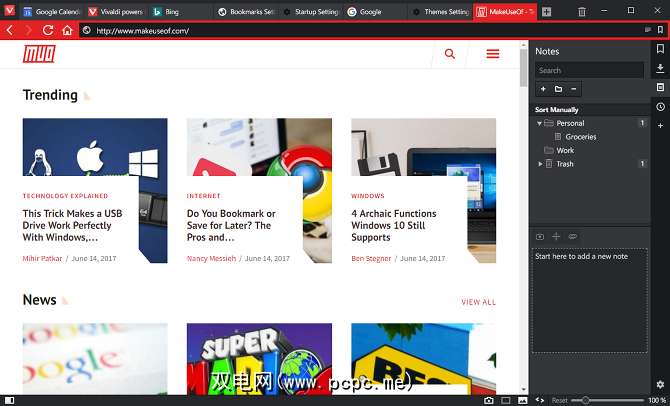670x406 pixels.
Task: Open page actions in the status bar
Action: tap(540, 400)
